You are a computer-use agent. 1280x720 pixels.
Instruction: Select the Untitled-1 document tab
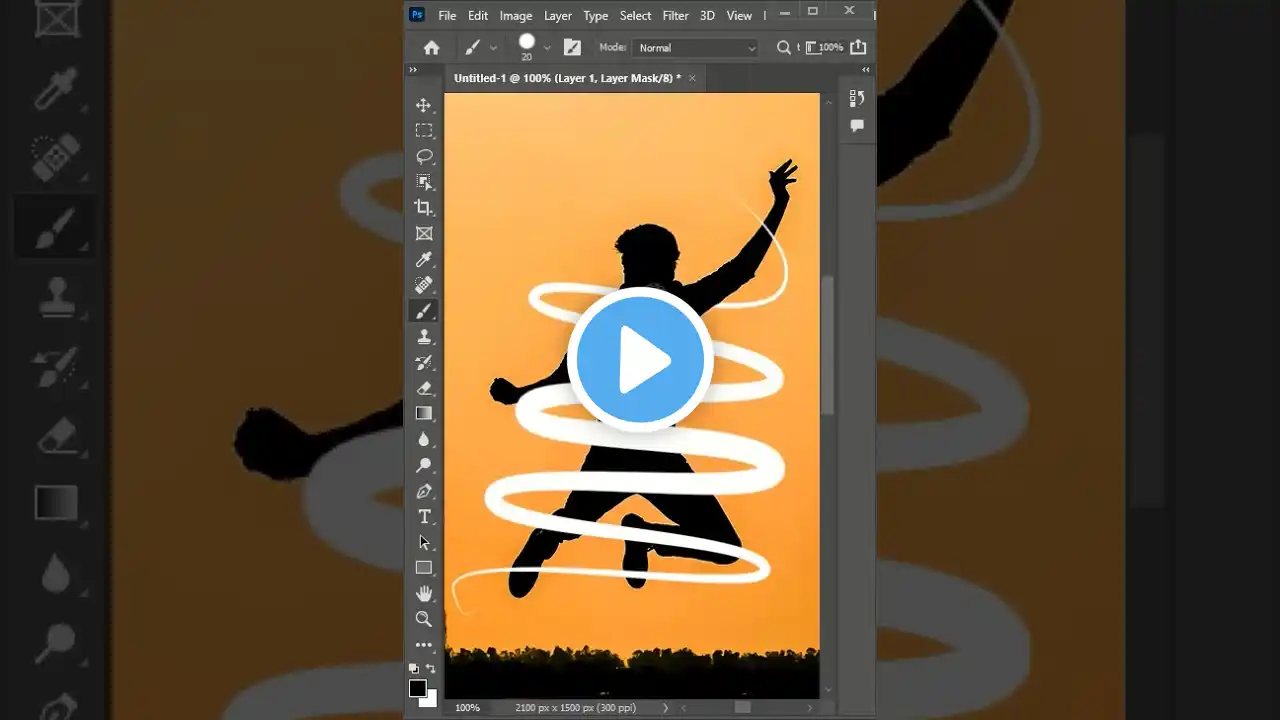567,78
